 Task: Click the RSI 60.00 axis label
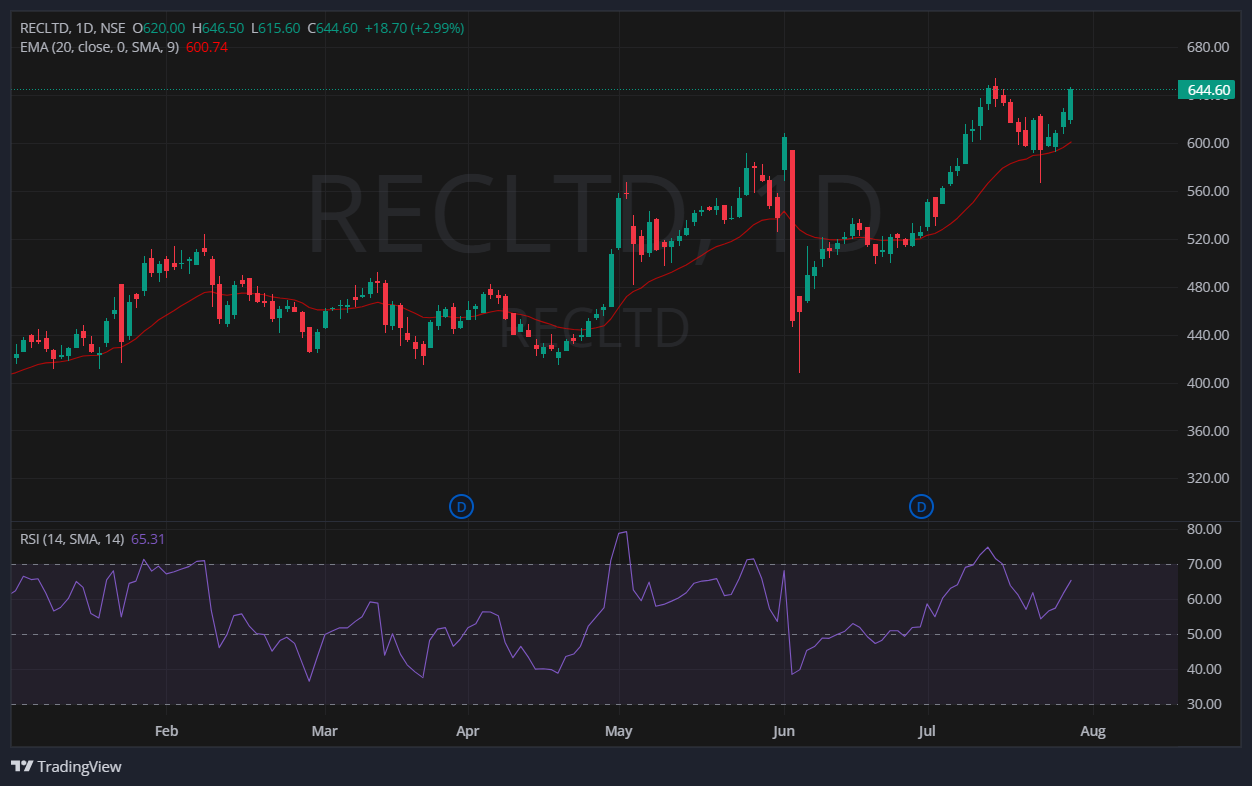pyautogui.click(x=1204, y=599)
